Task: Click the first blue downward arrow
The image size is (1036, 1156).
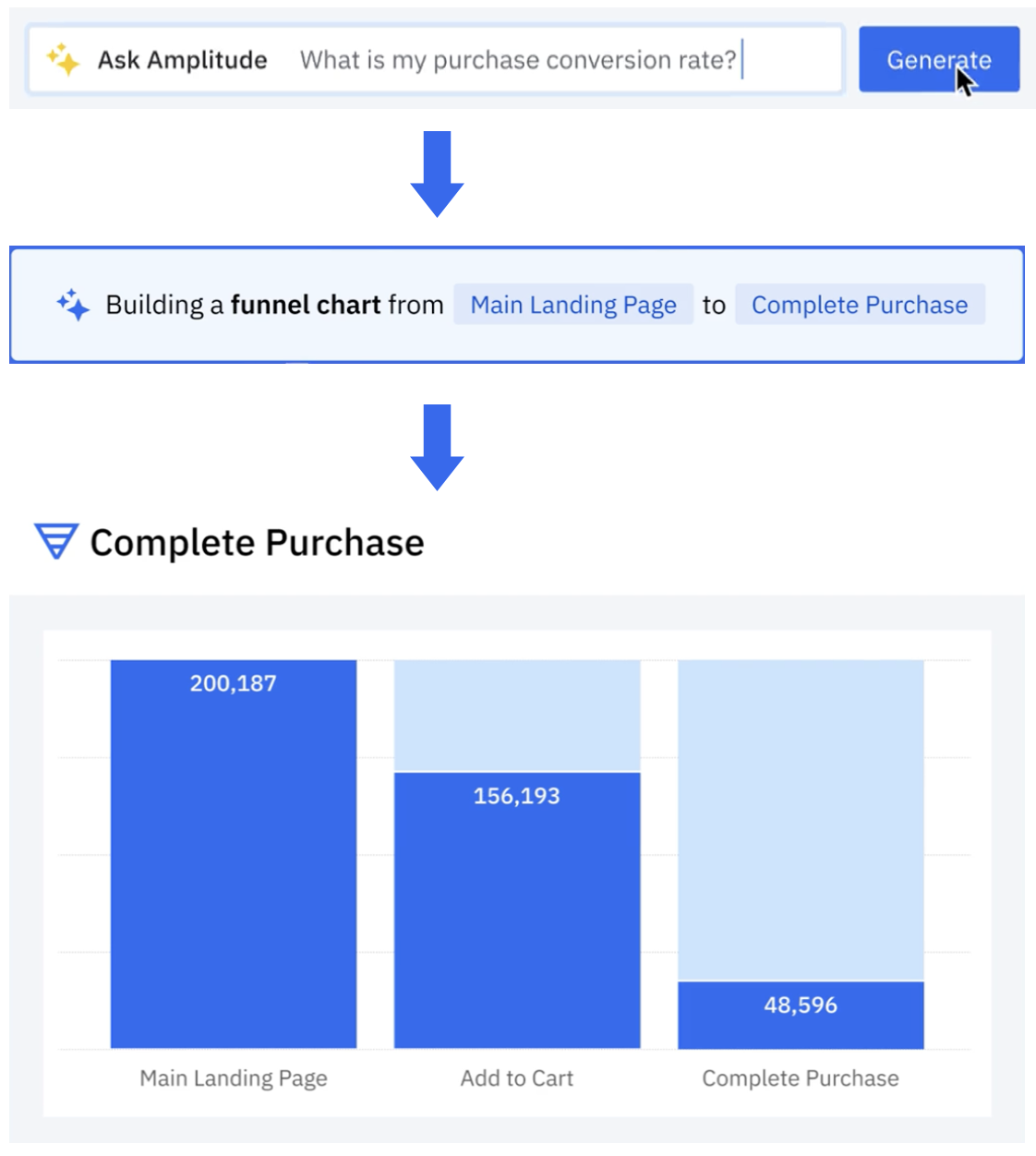Action: point(436,173)
